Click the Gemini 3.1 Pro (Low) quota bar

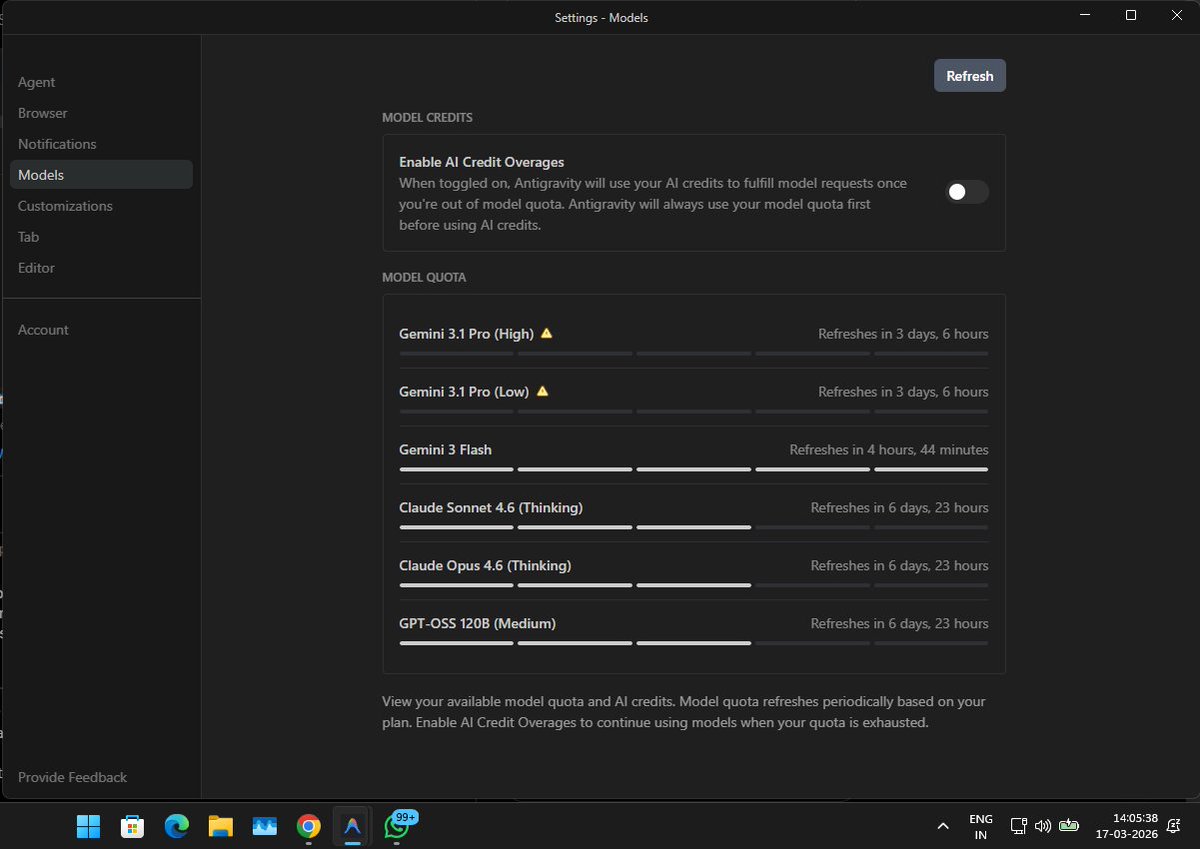(694, 411)
